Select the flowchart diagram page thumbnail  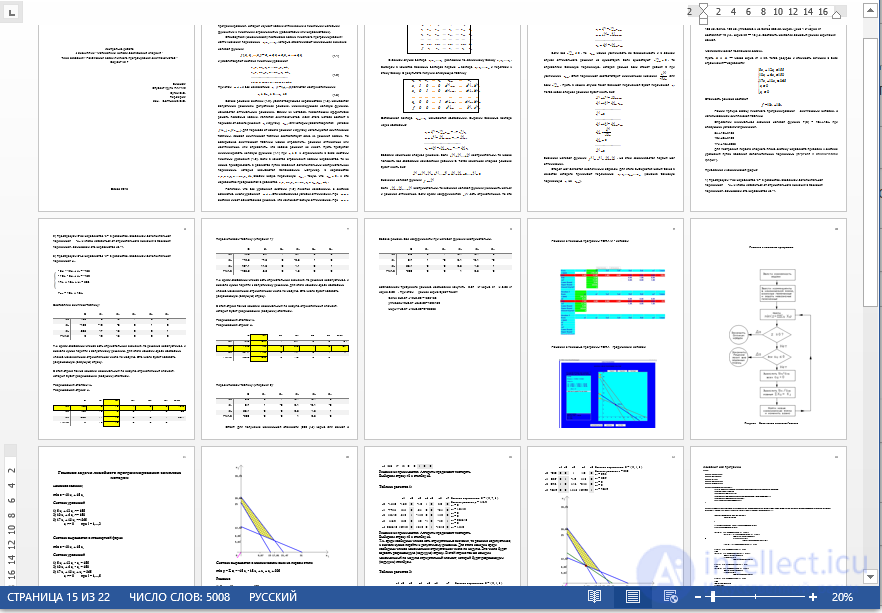point(768,329)
